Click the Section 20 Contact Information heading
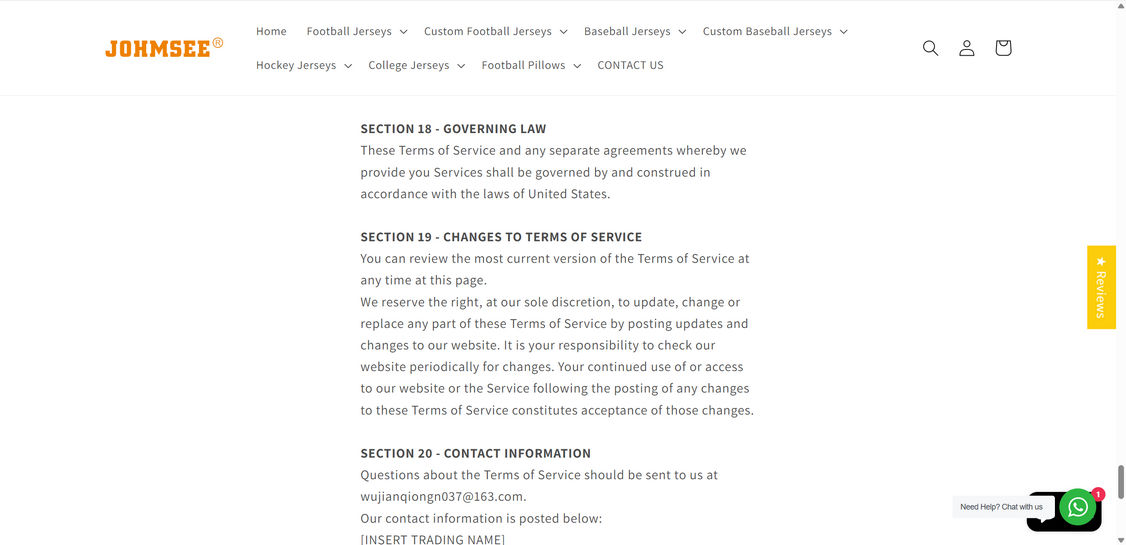 (475, 453)
